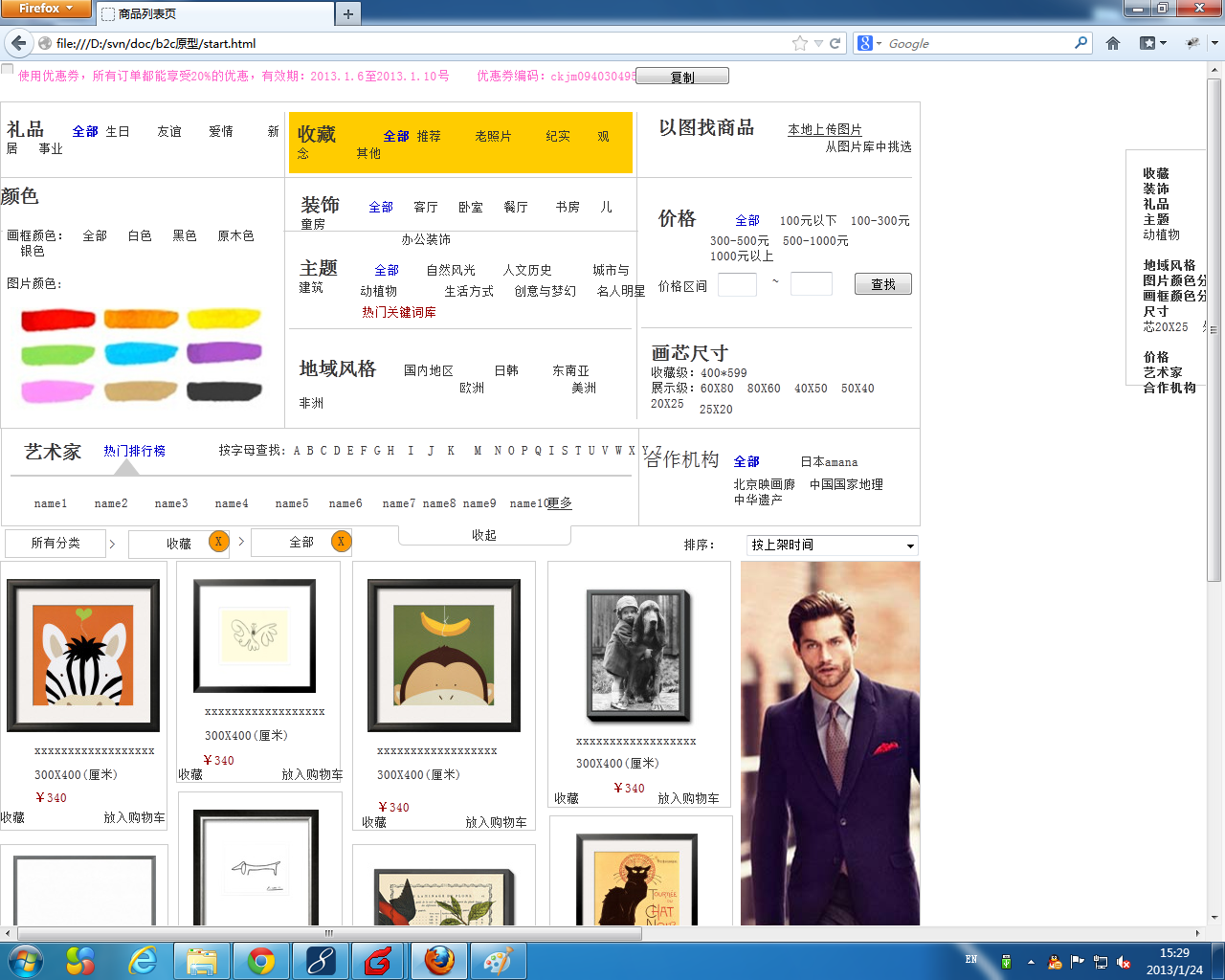The image size is (1225, 980).
Task: Click the volume icon in system tray
Action: (1124, 962)
